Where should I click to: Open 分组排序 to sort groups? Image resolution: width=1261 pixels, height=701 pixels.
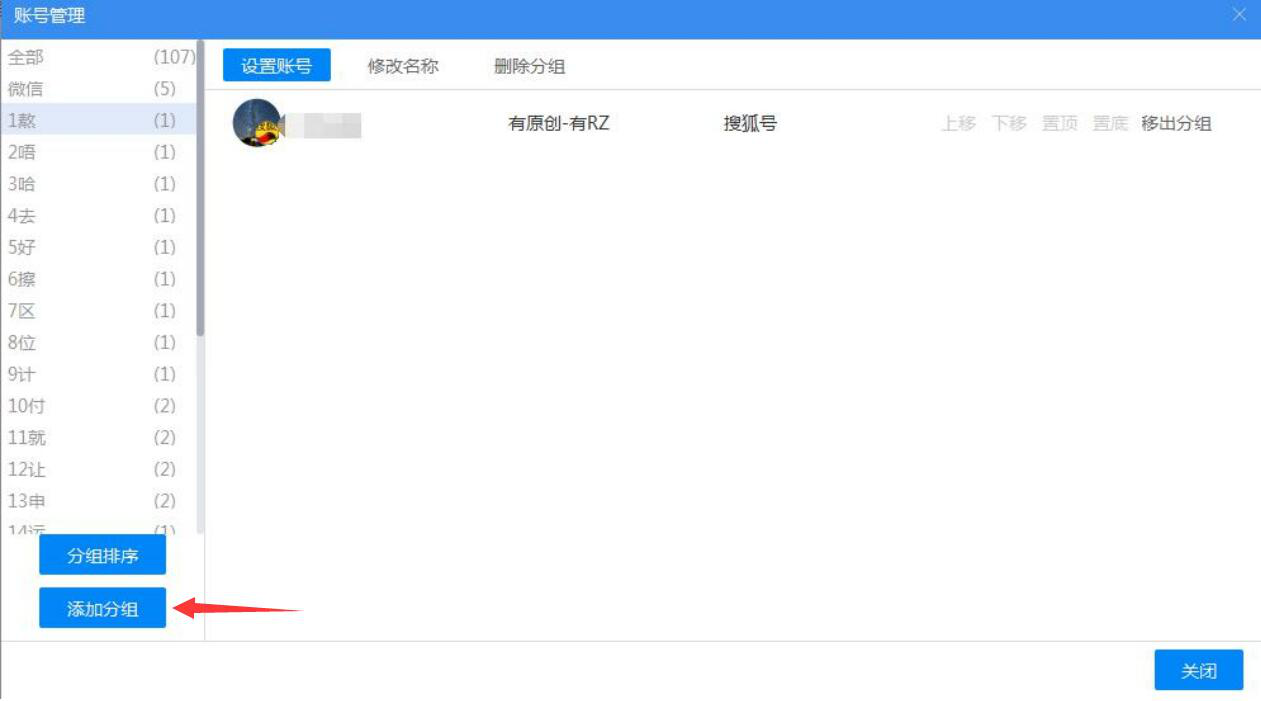pos(101,554)
